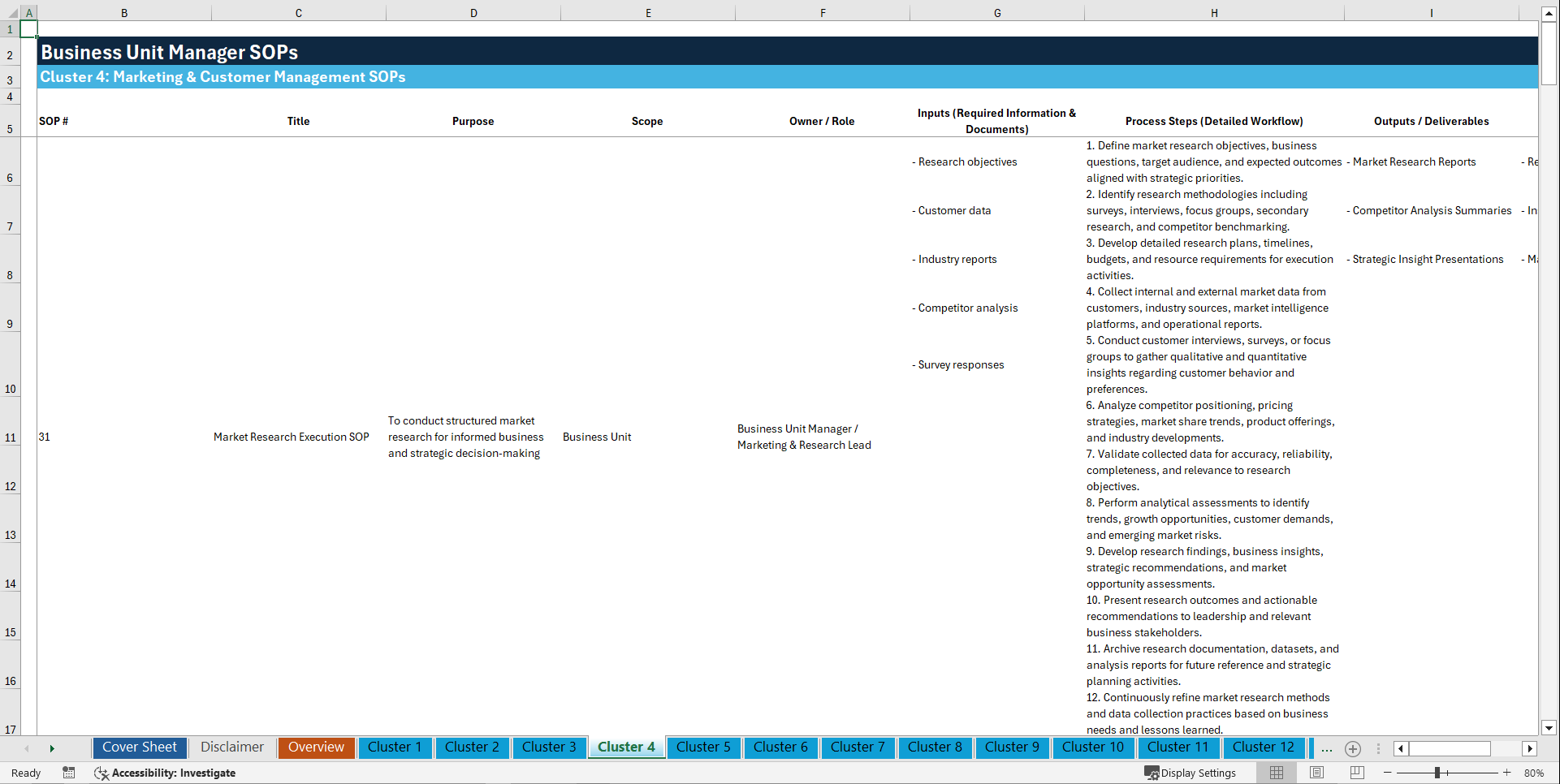1560x784 pixels.
Task: Open the Cover Sheet tab
Action: click(x=140, y=747)
